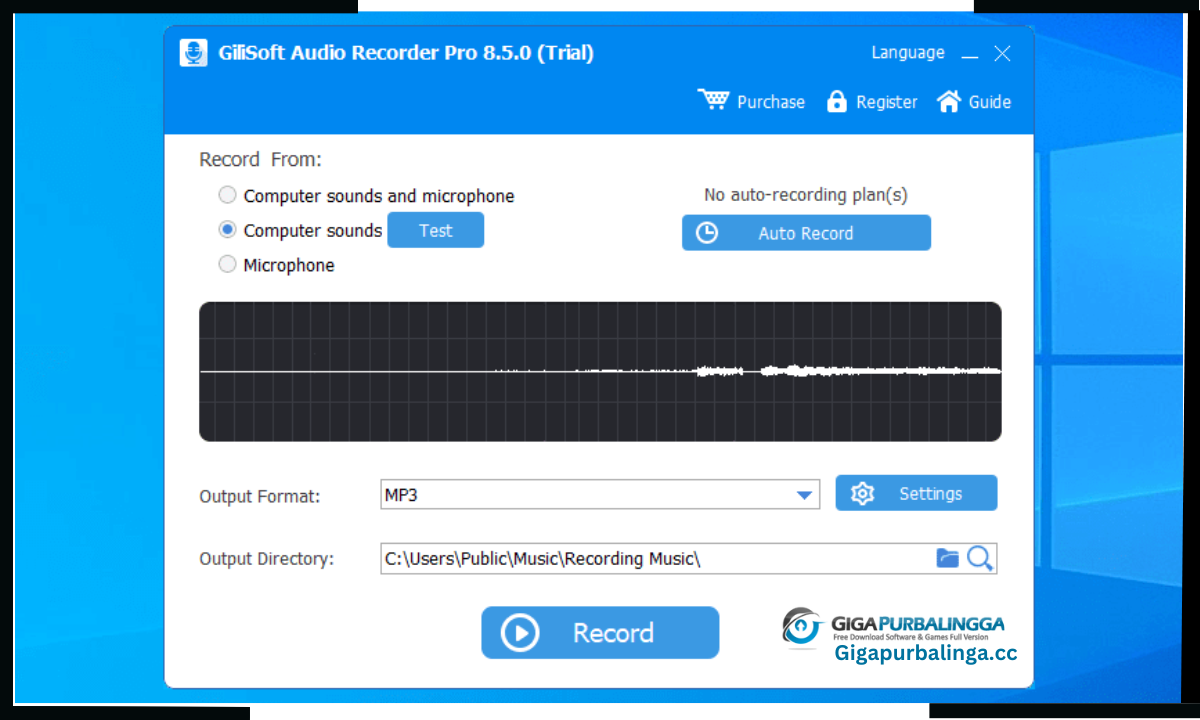Browse output directory with folder icon
The image size is (1200, 720).
947,558
